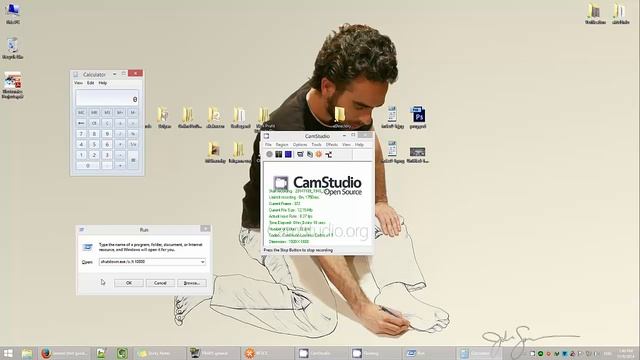
Task: Switch to the Firefox taskbar button
Action: (x=65, y=353)
